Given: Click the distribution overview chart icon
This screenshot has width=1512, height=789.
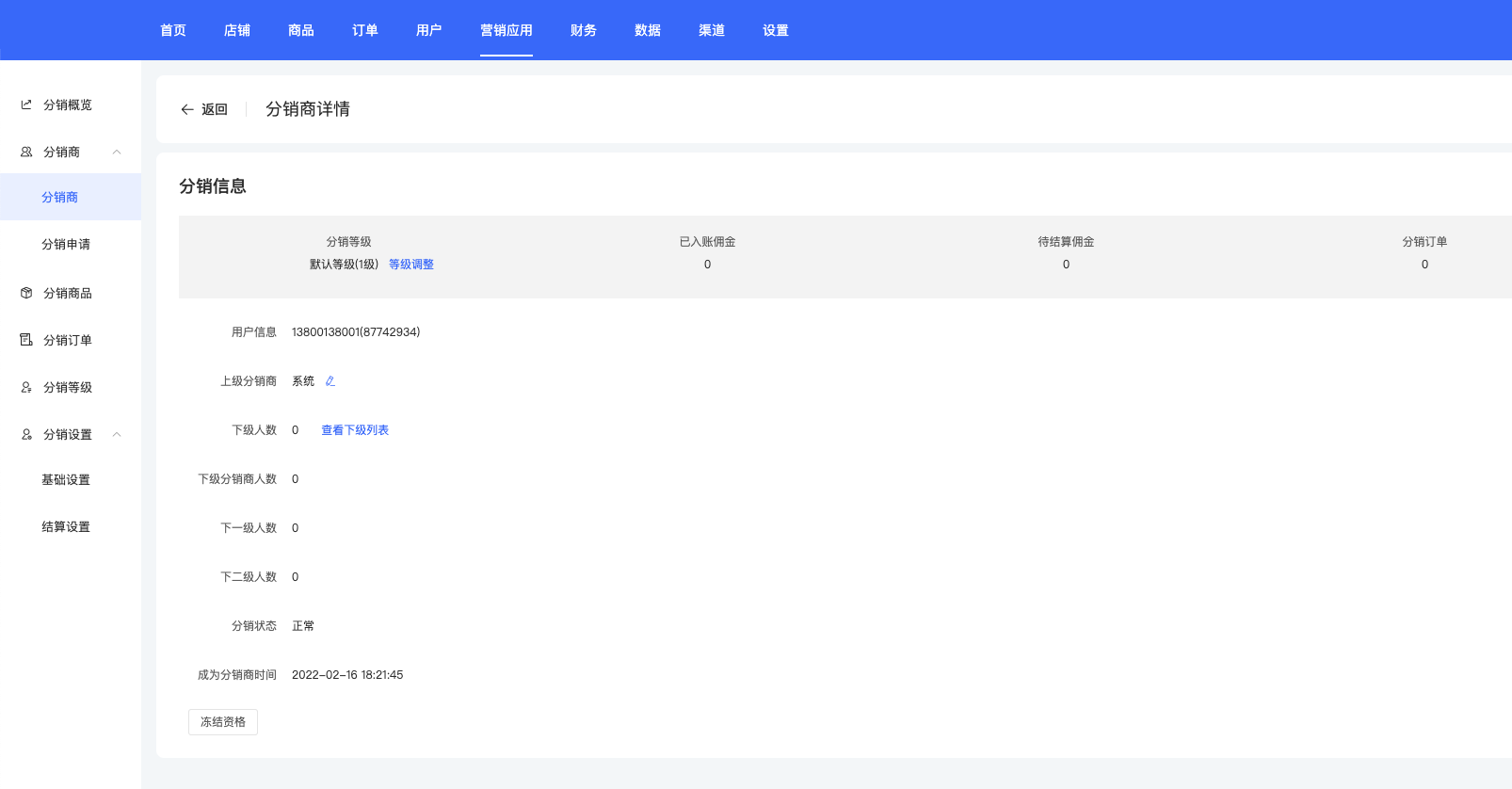Looking at the screenshot, I should 26,105.
